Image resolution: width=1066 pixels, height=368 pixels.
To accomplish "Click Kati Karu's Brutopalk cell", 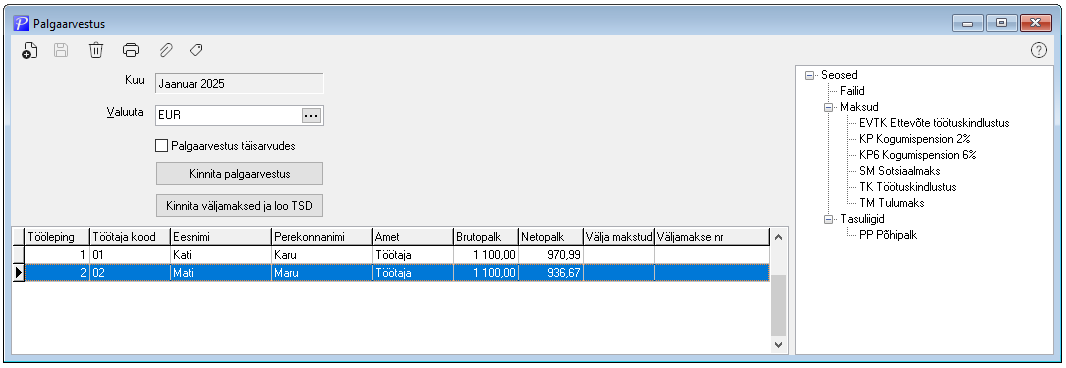I will coord(485,254).
